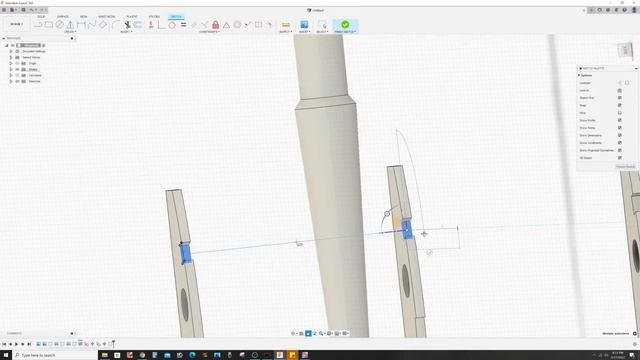Screen dimensions: 640x360
Task: Open Display Settings in navigation bar
Action: pos(329,333)
